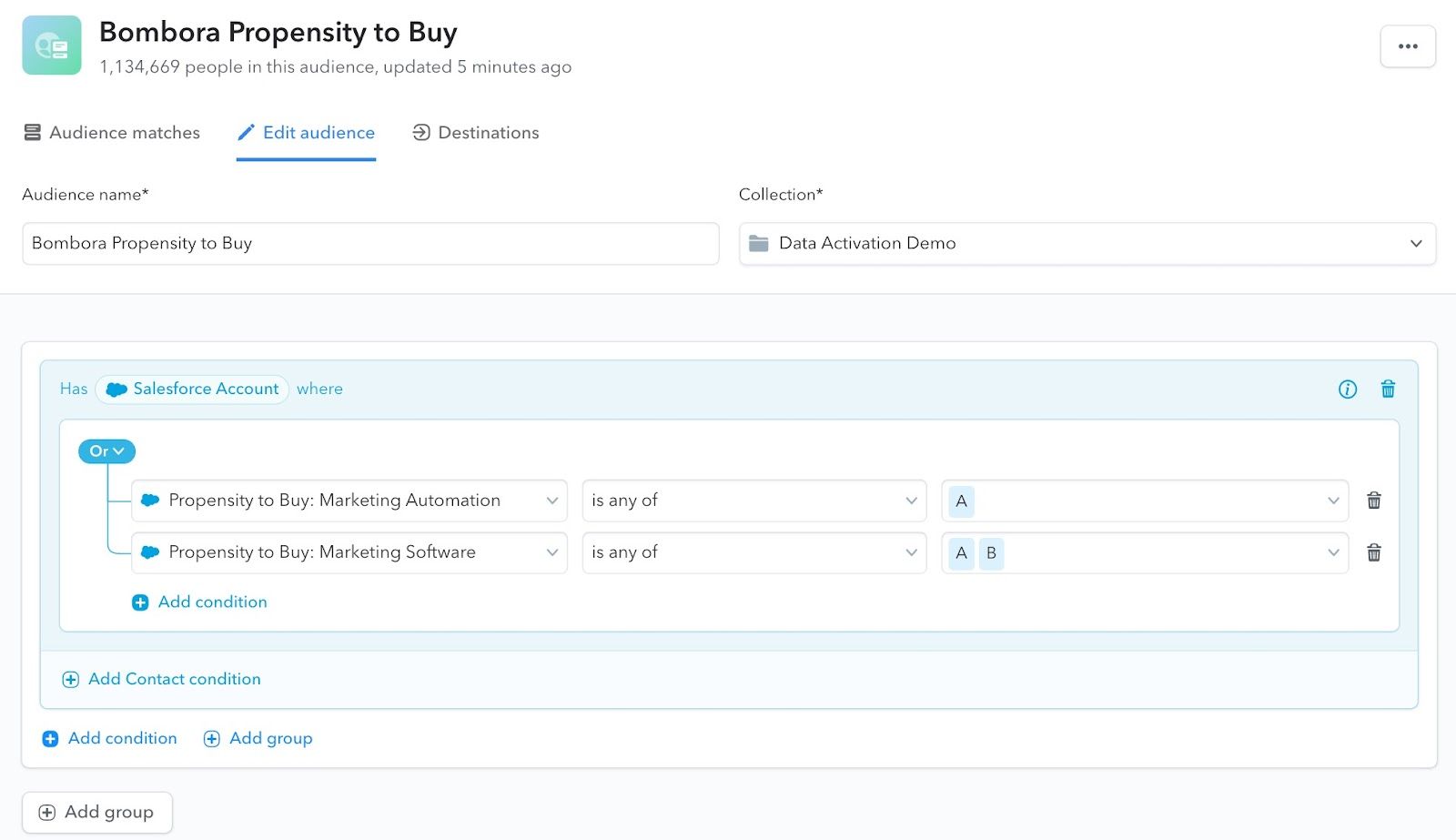
Task: Click the outlined Add group button at the bottom
Action: (97, 813)
